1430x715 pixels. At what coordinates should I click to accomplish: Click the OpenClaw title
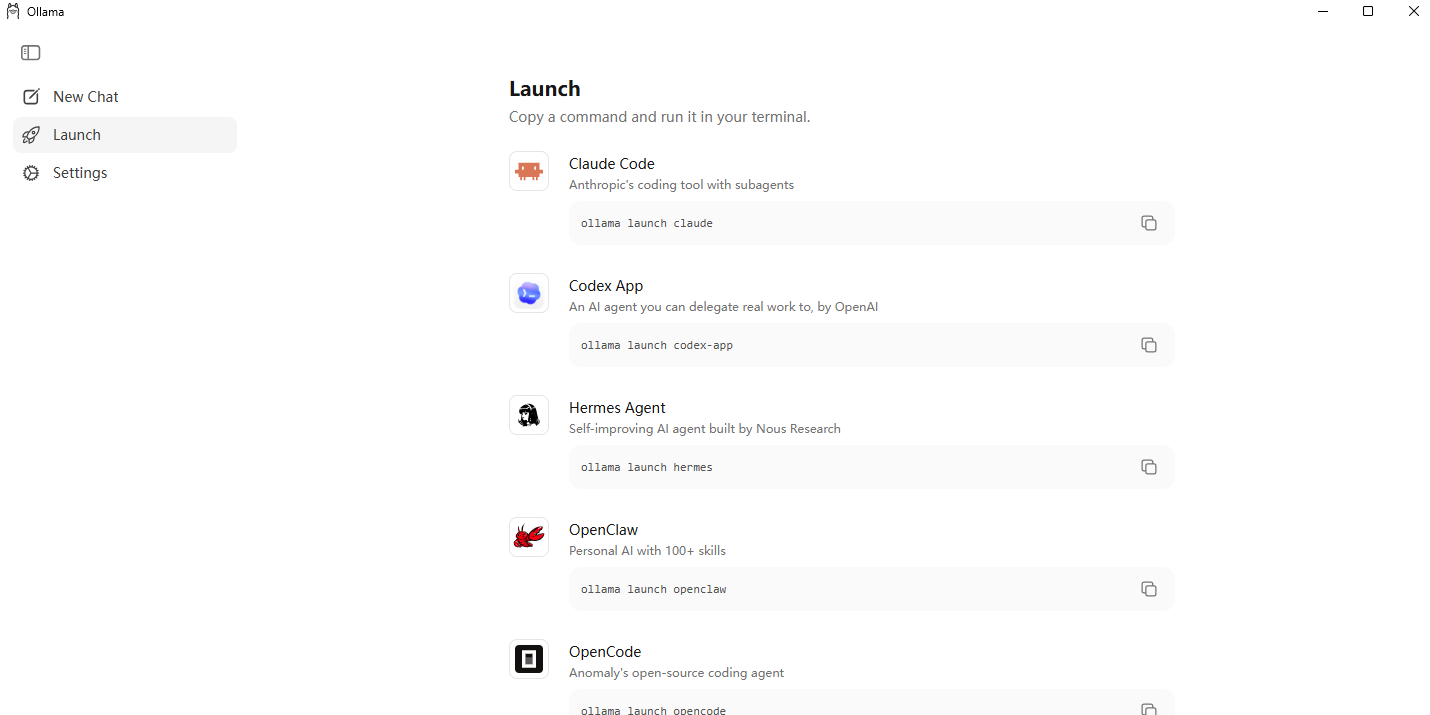603,530
